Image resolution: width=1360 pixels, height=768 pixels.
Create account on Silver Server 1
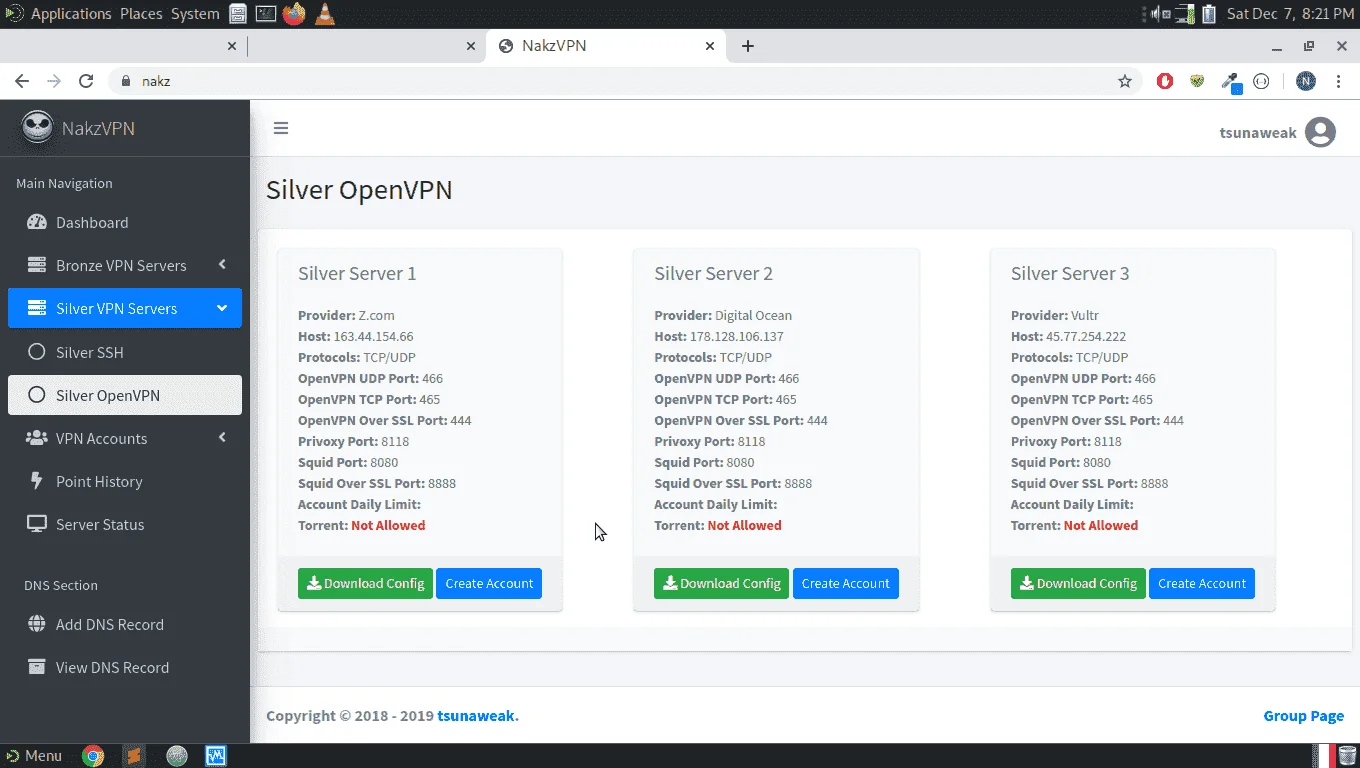pyautogui.click(x=489, y=583)
